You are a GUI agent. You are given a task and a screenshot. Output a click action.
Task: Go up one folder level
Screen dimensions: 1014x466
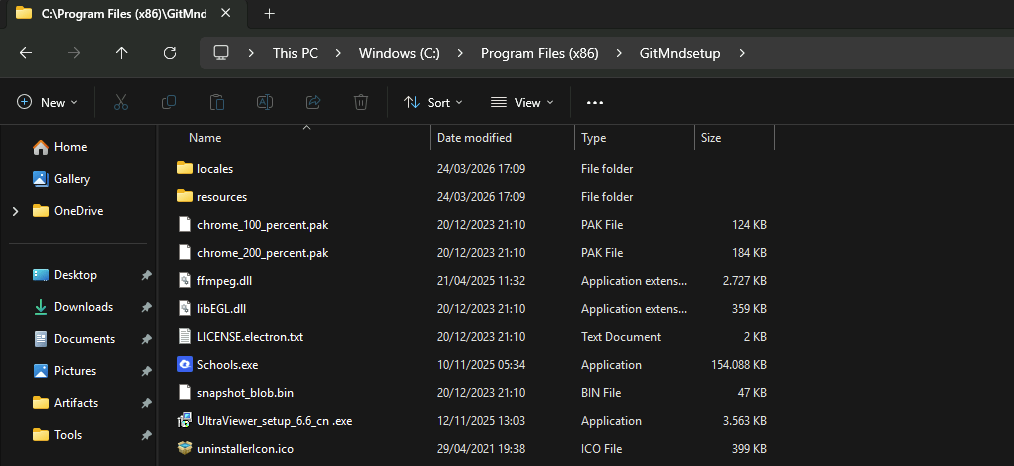tap(122, 53)
